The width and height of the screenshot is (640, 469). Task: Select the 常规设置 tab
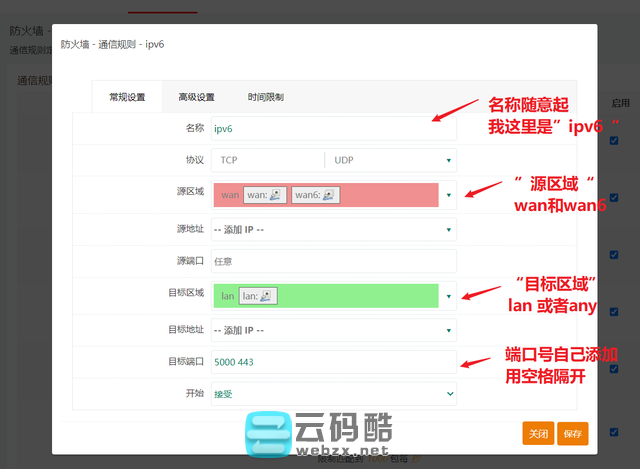(126, 97)
